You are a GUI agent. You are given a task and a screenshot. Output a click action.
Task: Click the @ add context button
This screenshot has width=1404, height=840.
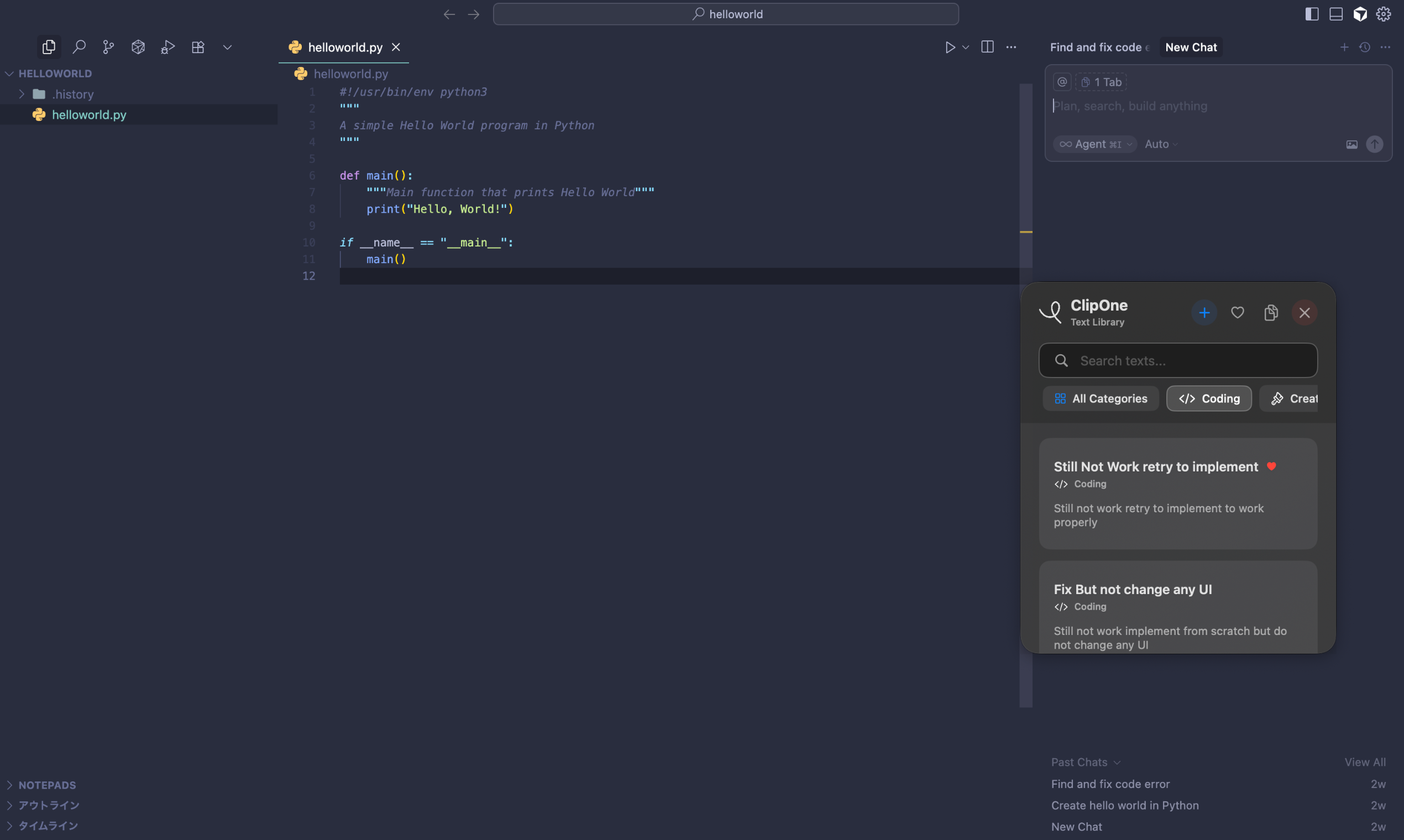pos(1062,82)
